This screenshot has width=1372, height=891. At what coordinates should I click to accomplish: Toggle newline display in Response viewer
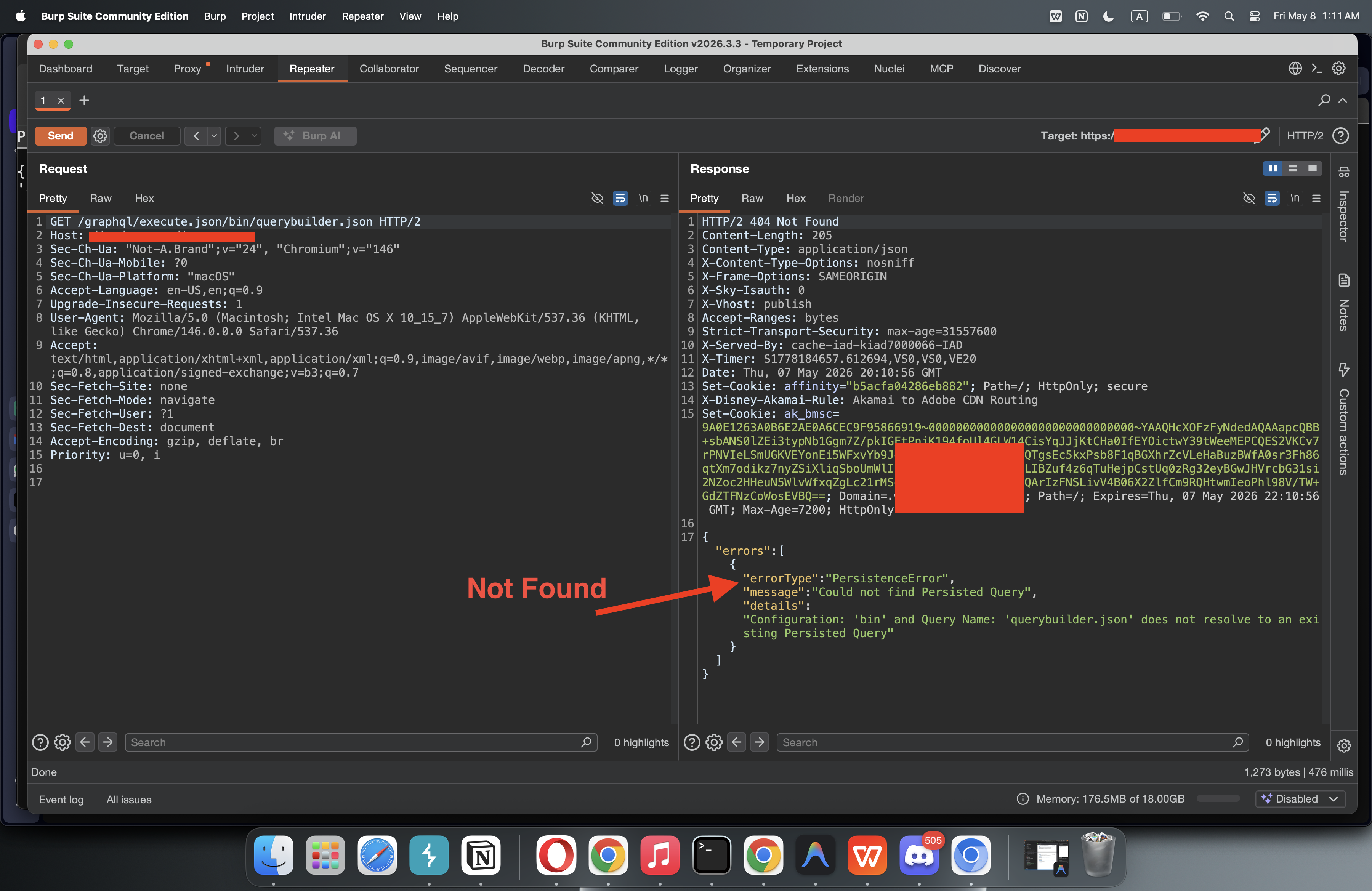pos(1295,198)
